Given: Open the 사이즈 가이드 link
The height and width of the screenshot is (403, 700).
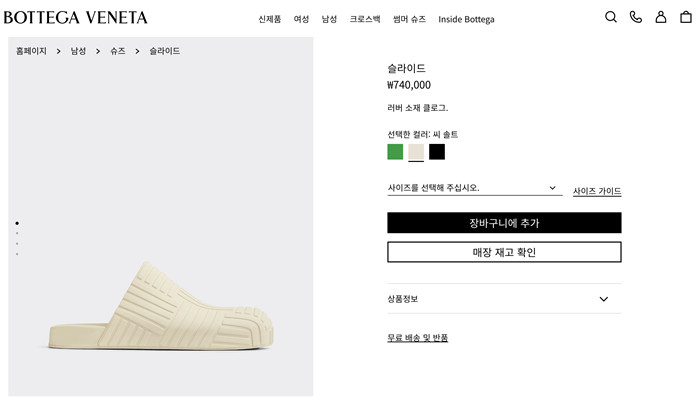Looking at the screenshot, I should (x=597, y=191).
